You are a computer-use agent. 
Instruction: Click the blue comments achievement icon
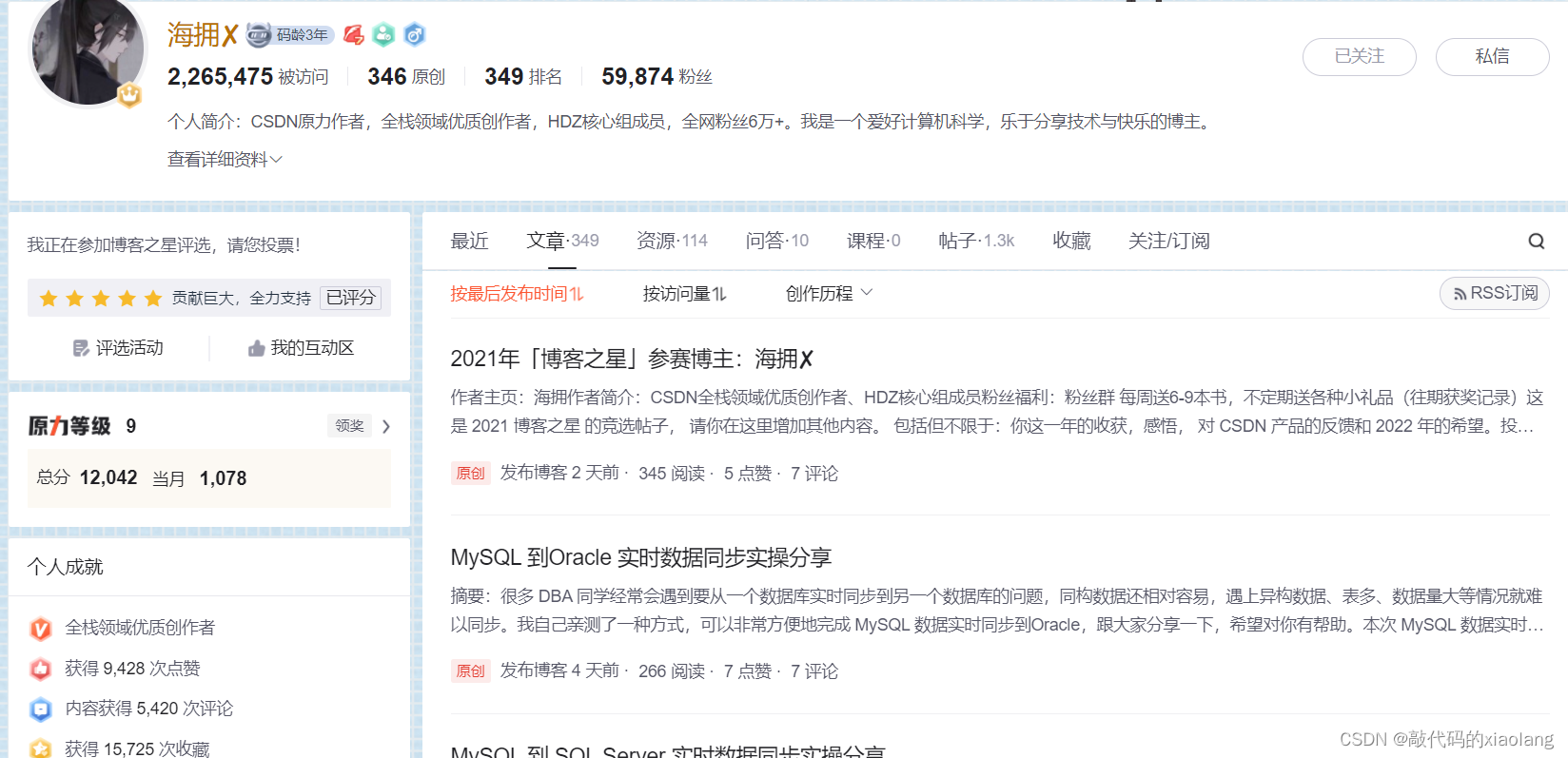click(x=40, y=709)
